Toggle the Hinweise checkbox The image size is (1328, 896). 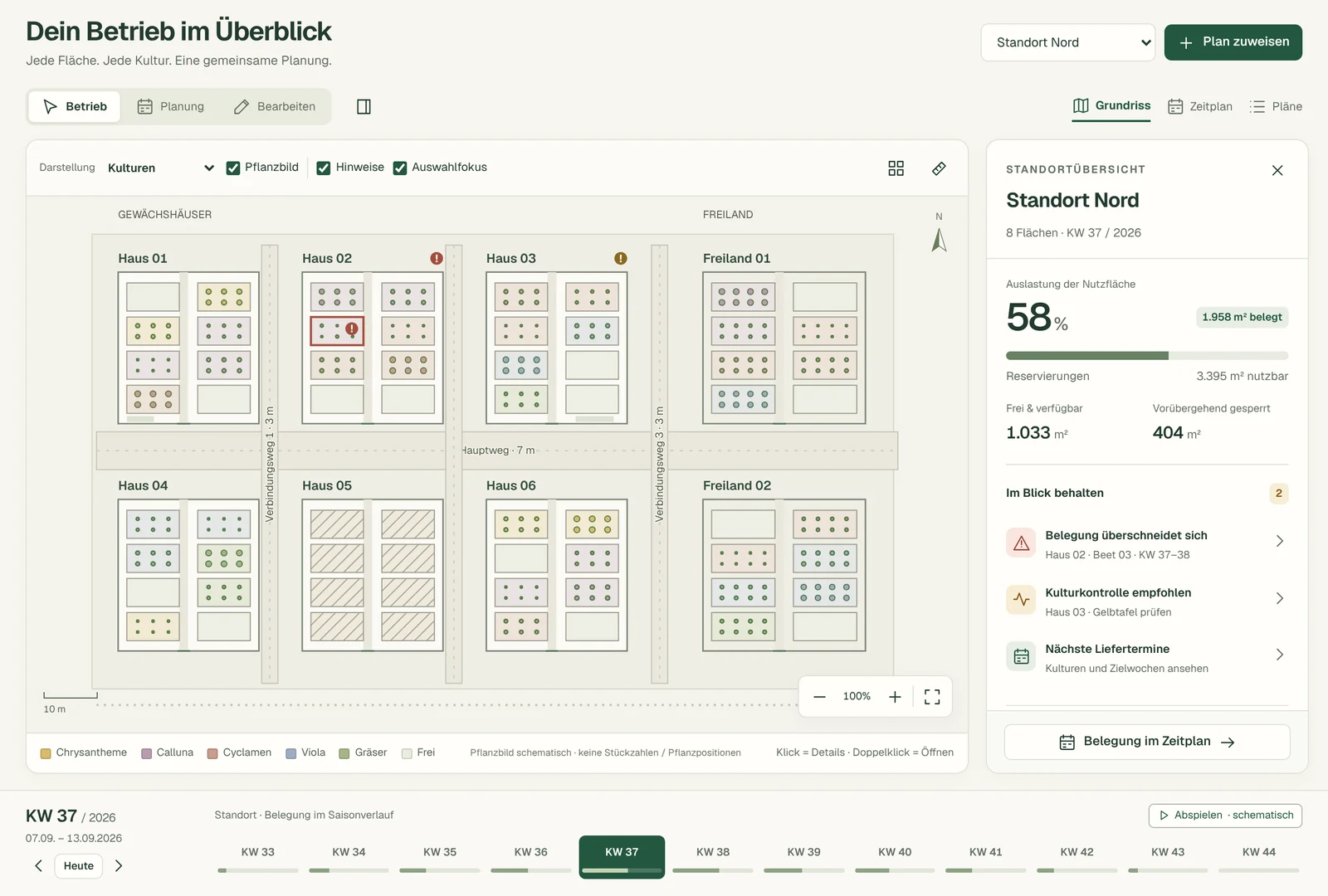pyautogui.click(x=324, y=168)
